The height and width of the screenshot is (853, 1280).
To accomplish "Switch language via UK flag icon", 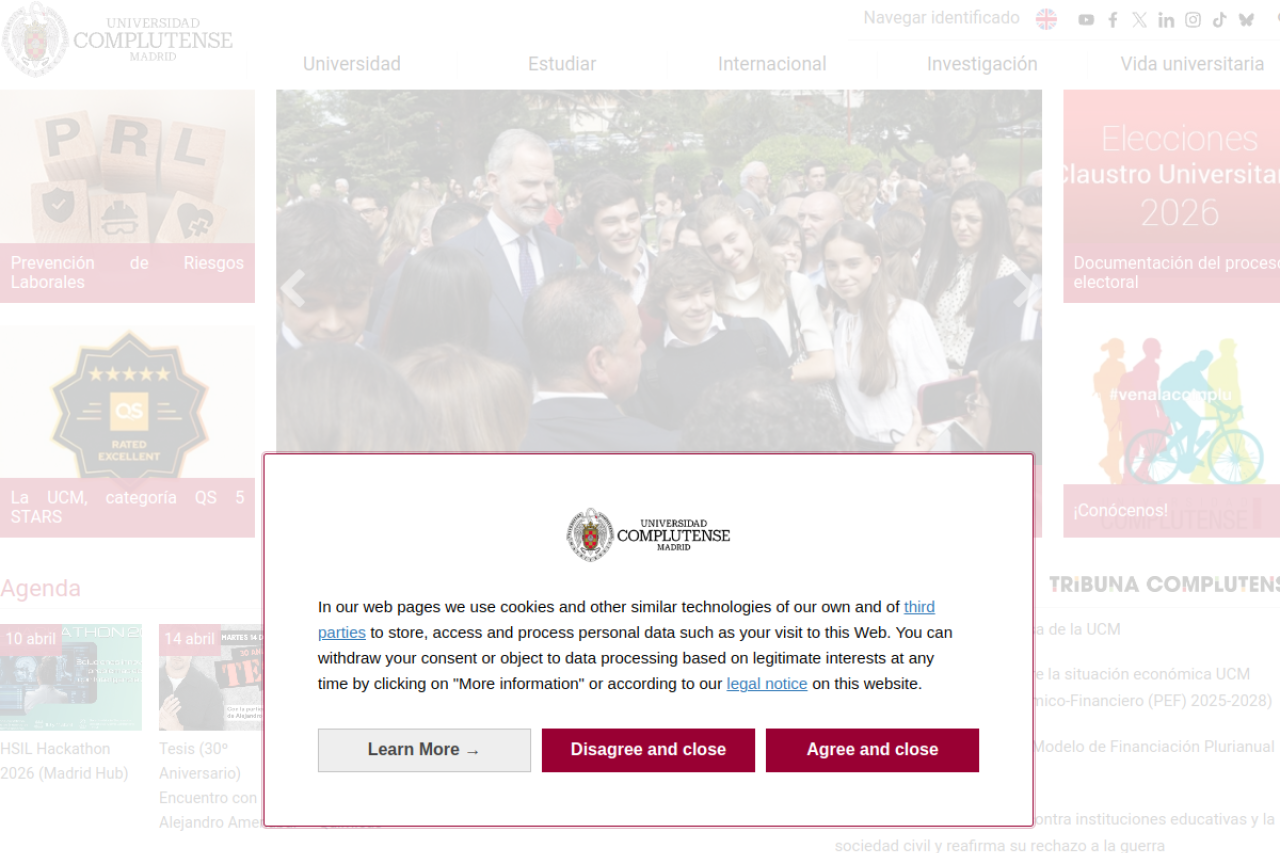I will pyautogui.click(x=1046, y=19).
